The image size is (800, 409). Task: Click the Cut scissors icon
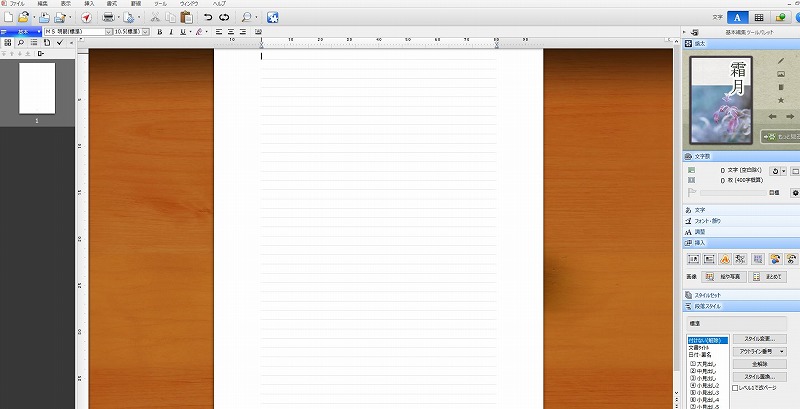point(155,17)
